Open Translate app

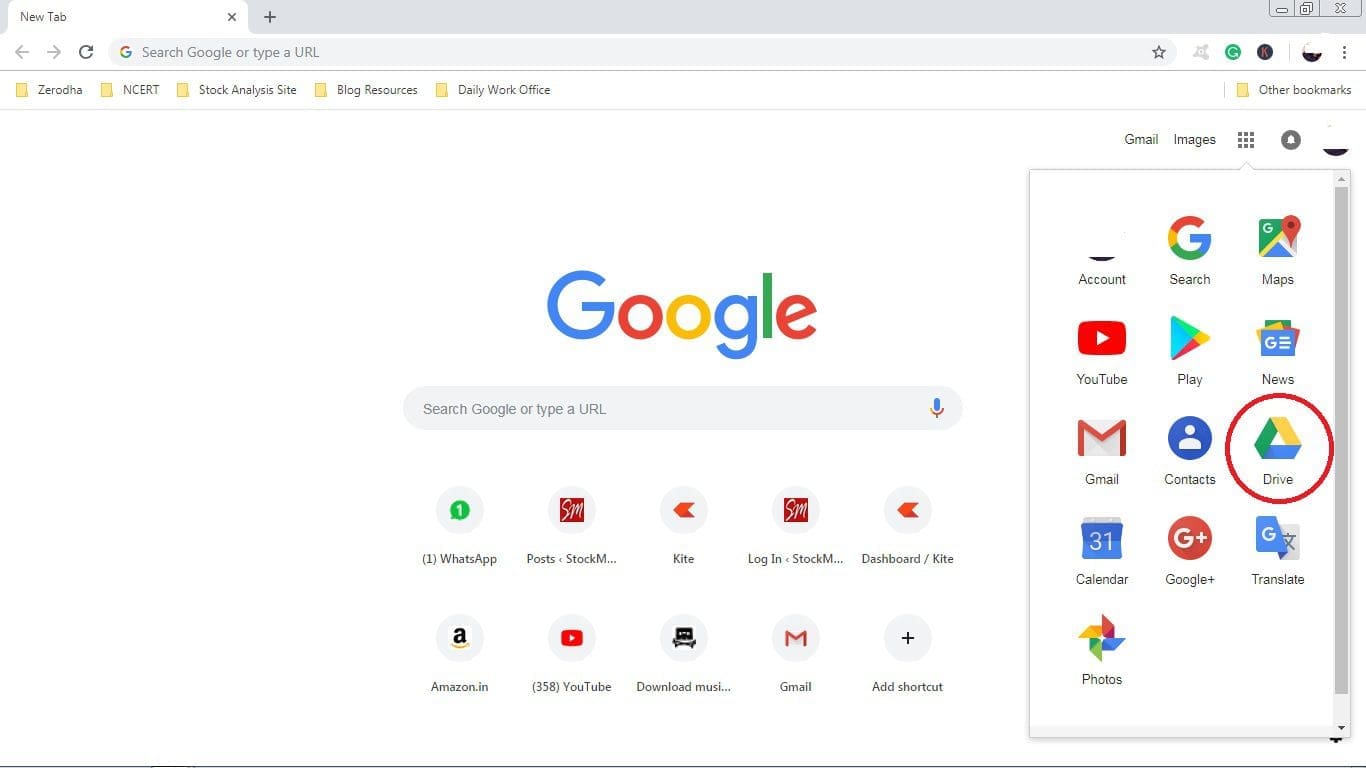1278,551
